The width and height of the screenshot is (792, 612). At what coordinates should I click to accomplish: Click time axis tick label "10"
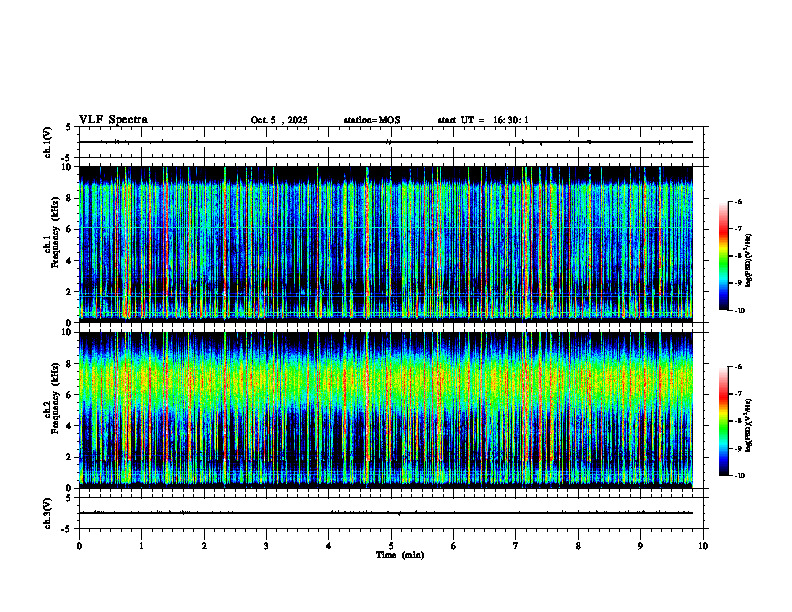click(x=703, y=546)
